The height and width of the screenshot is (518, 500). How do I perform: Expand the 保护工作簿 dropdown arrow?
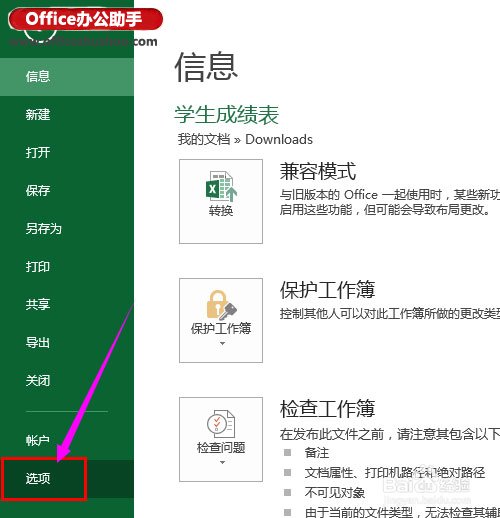tap(222, 343)
